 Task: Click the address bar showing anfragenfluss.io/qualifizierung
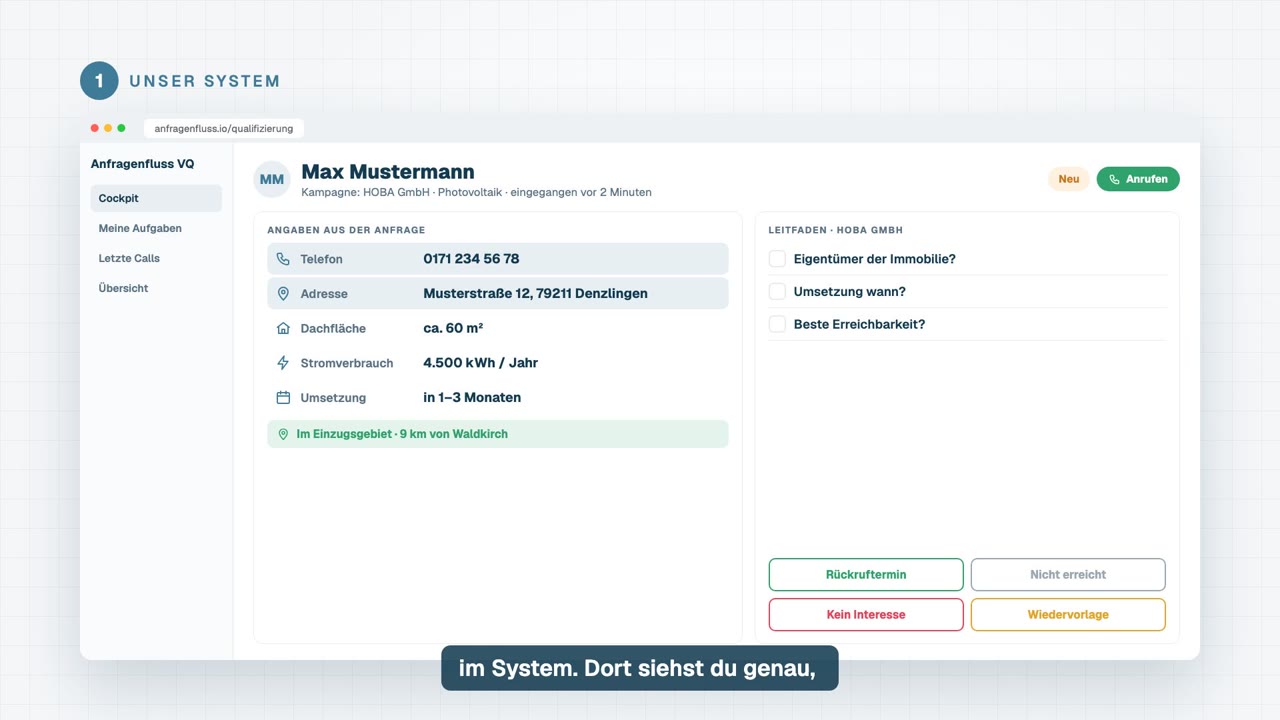[224, 128]
